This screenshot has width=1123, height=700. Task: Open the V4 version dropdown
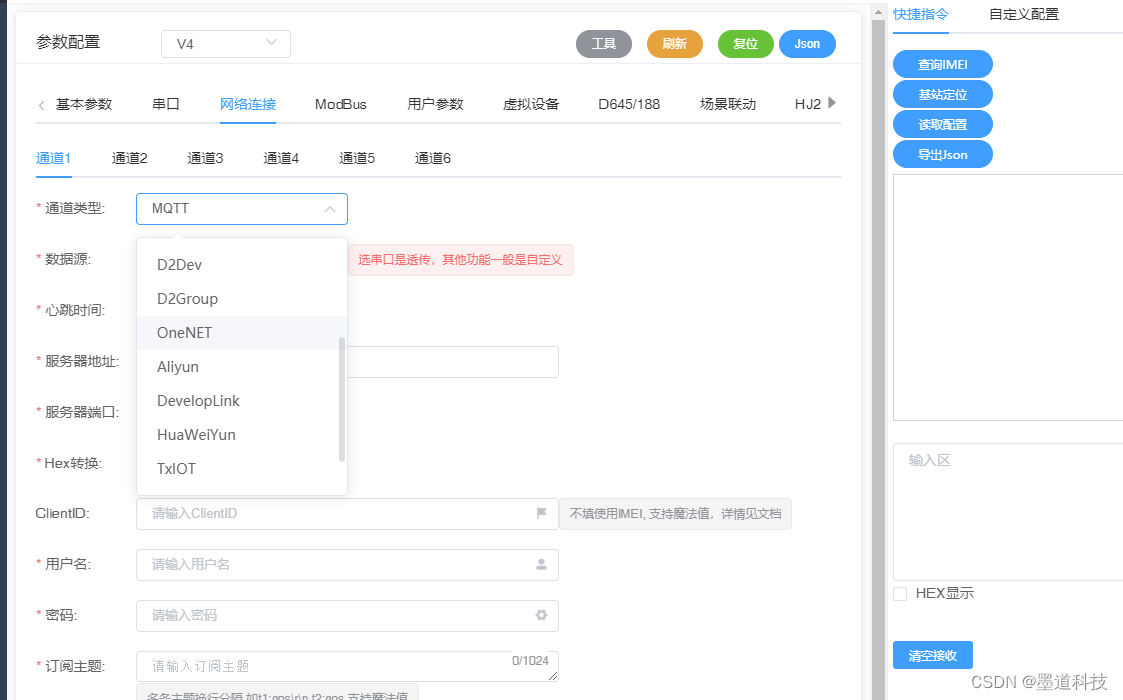pyautogui.click(x=225, y=44)
